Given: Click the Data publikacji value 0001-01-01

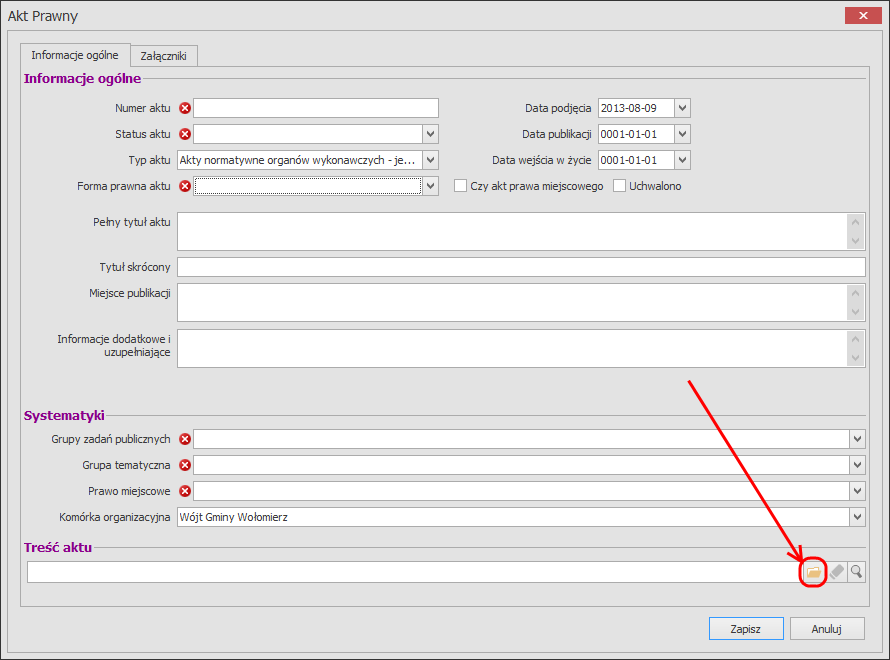Looking at the screenshot, I should [x=629, y=134].
